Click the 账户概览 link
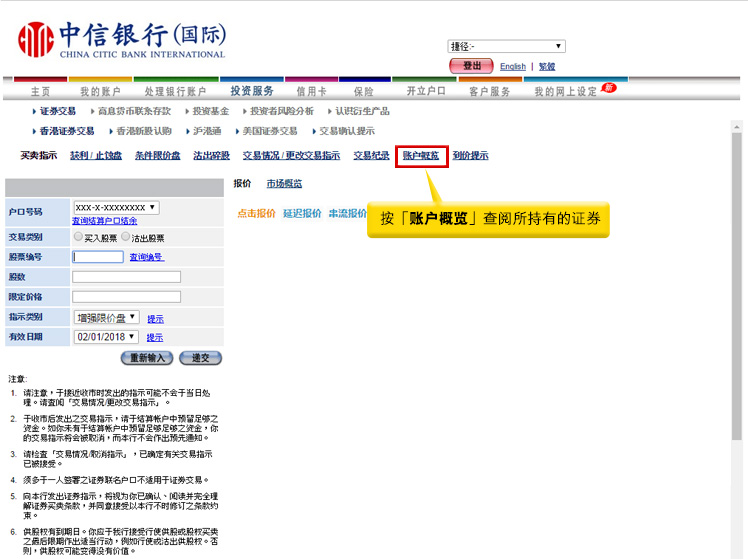Viewport: 748px width, 559px height. (421, 156)
